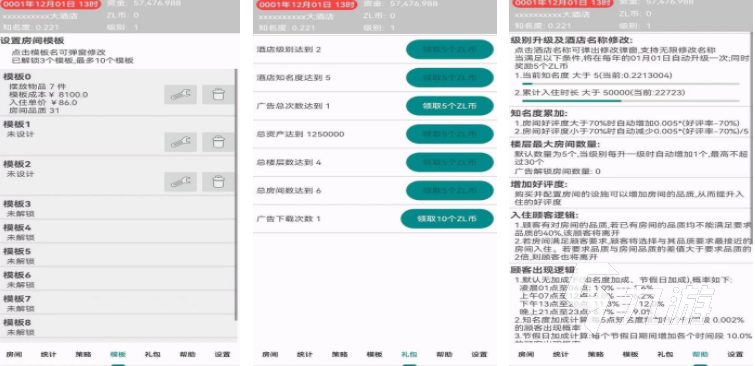The image size is (755, 366).
Task: Claim reward for 总房间数达到 6
Action: (450, 191)
